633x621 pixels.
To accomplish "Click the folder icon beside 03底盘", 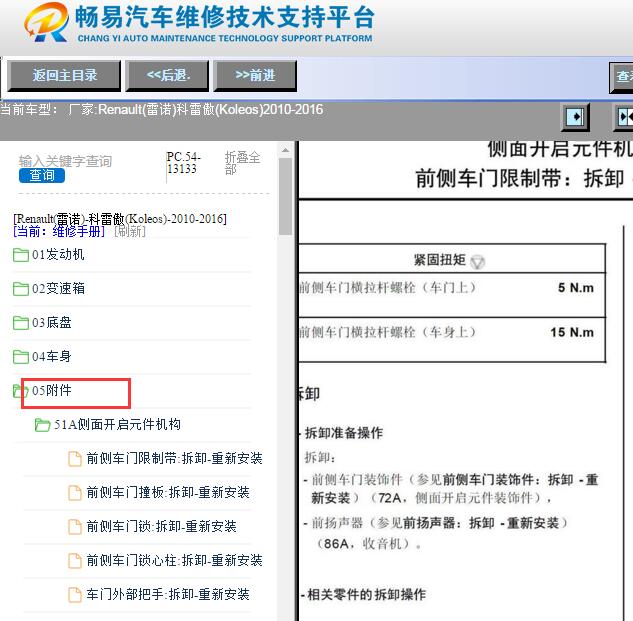I will [21, 323].
